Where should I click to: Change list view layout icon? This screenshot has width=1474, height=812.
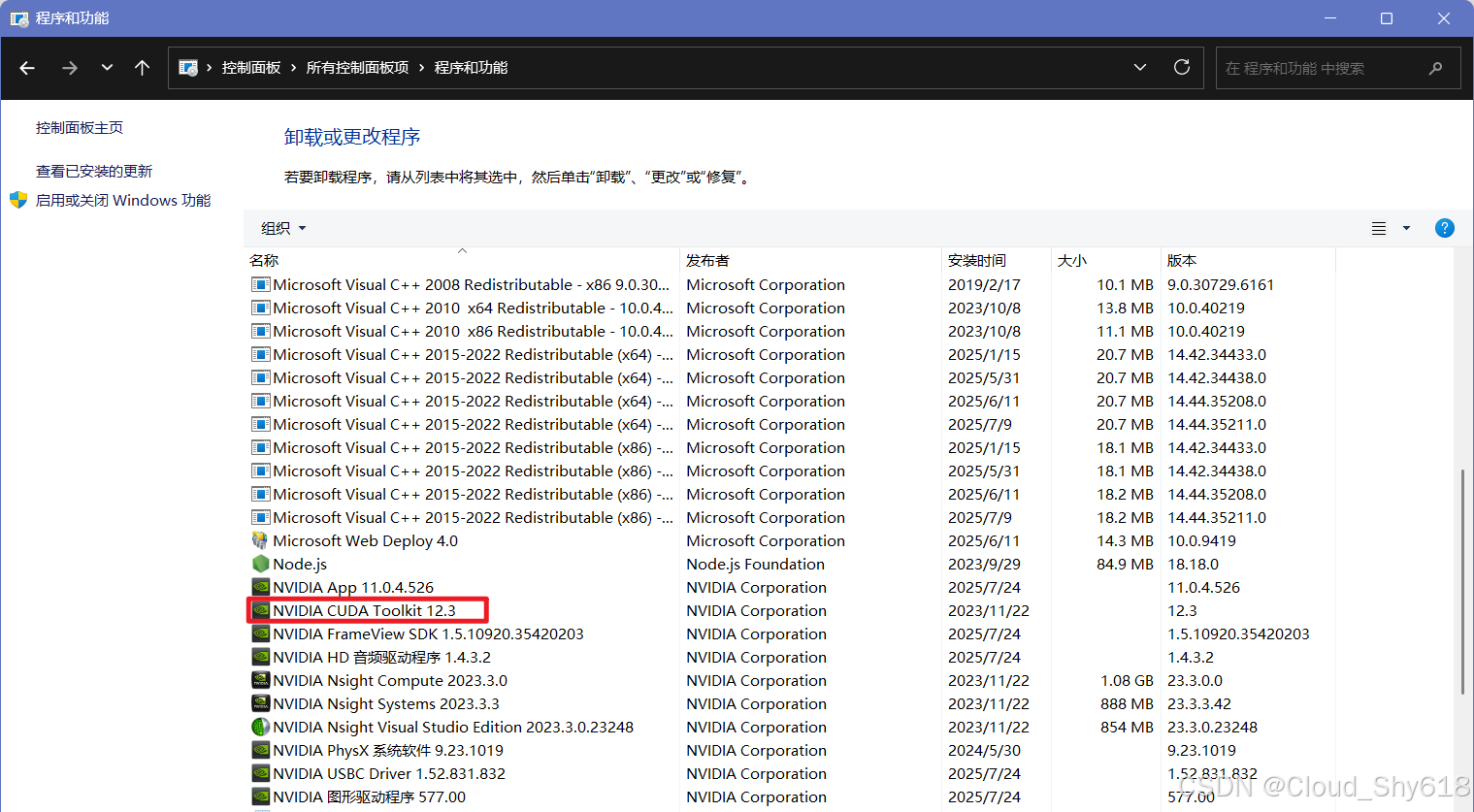(x=1379, y=228)
